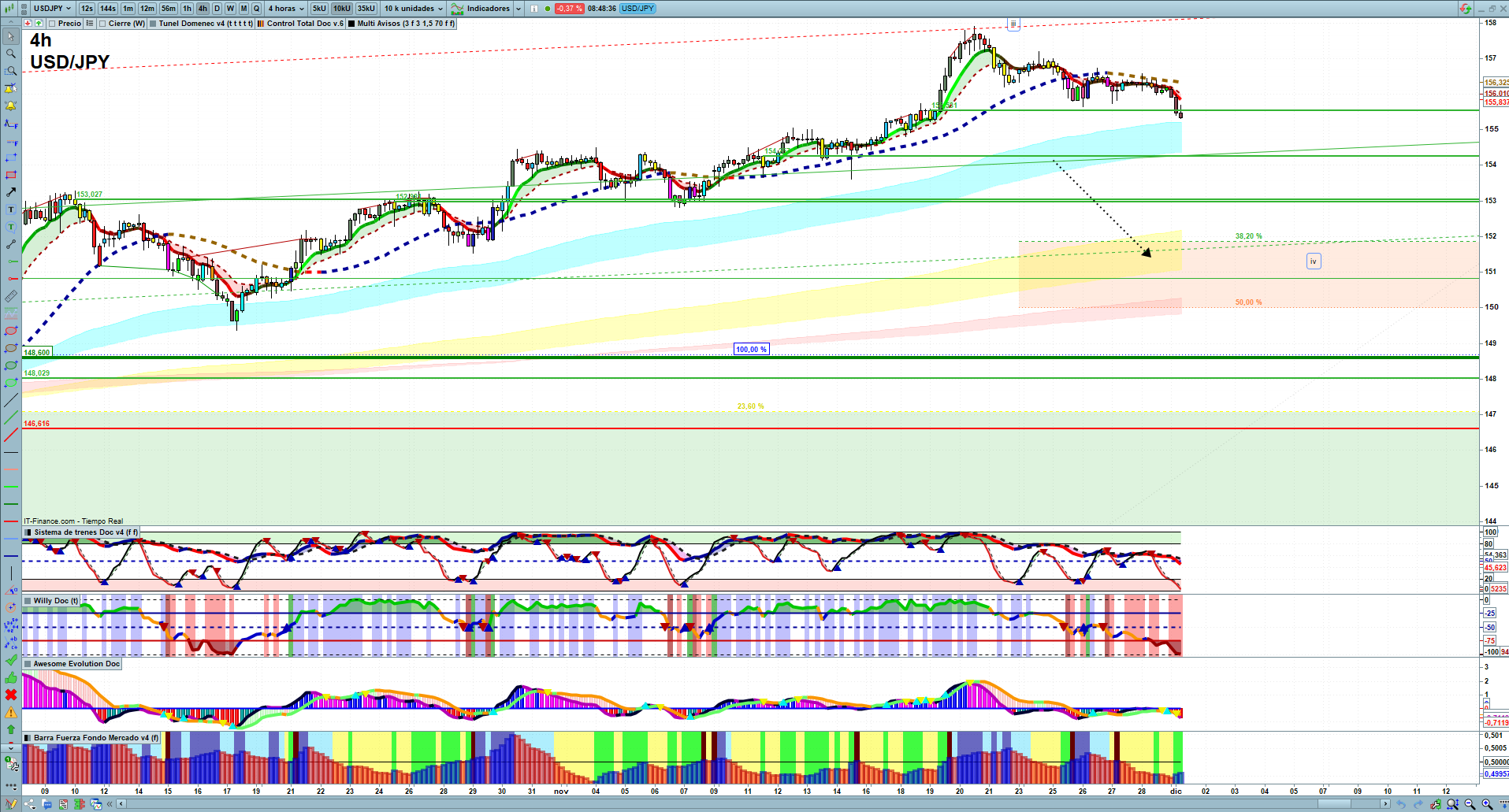
Task: Click the info icon in top bar
Action: (534, 9)
